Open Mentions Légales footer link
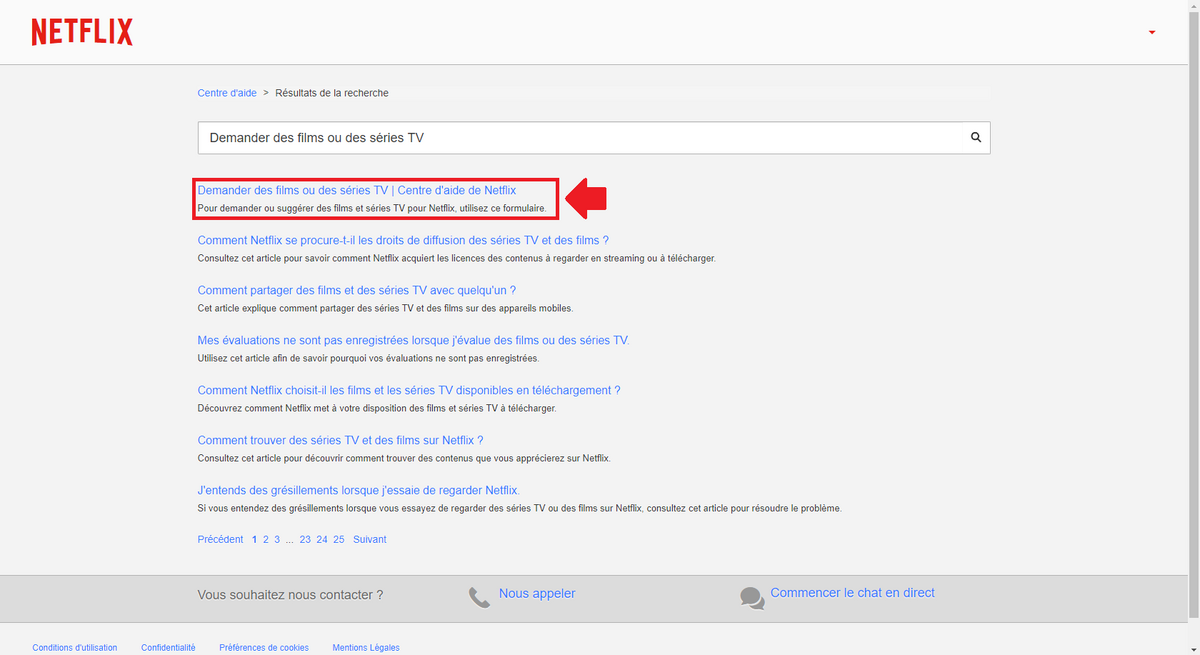This screenshot has width=1200, height=655. [x=366, y=648]
